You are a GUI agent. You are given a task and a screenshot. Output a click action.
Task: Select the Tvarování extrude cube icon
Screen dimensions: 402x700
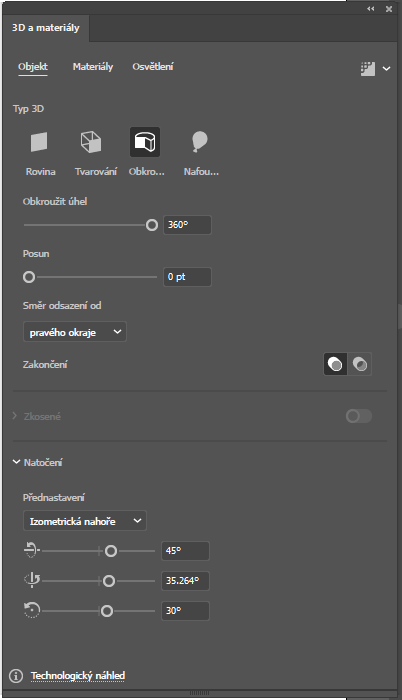[91, 142]
